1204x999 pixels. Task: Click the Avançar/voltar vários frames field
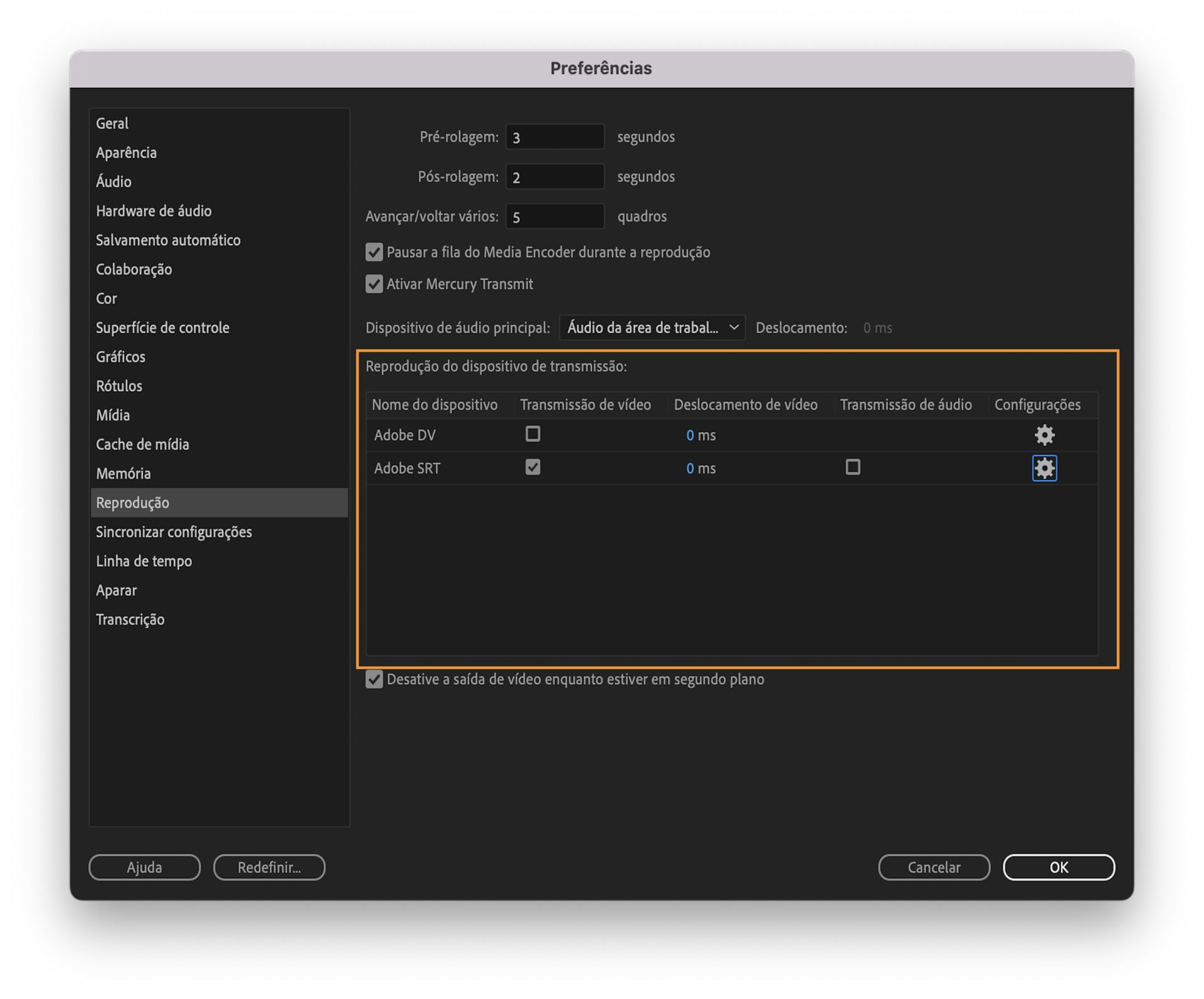point(554,216)
